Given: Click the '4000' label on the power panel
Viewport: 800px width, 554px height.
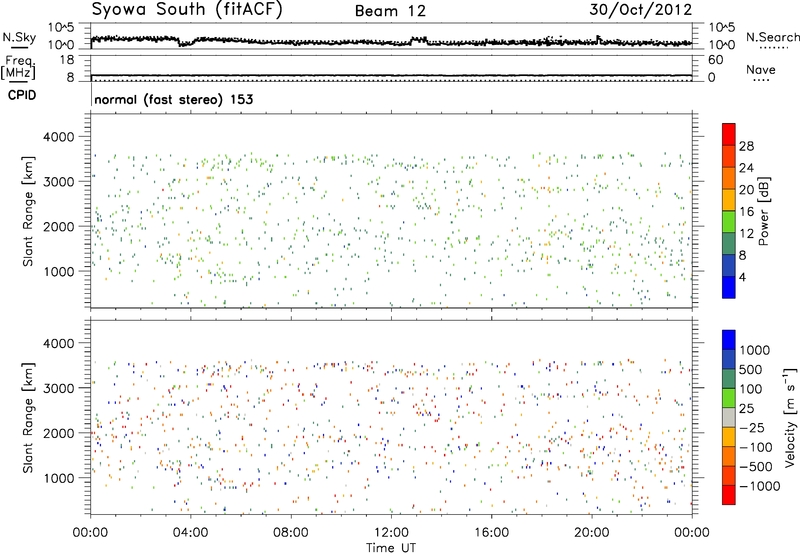Looking at the screenshot, I should click(58, 137).
